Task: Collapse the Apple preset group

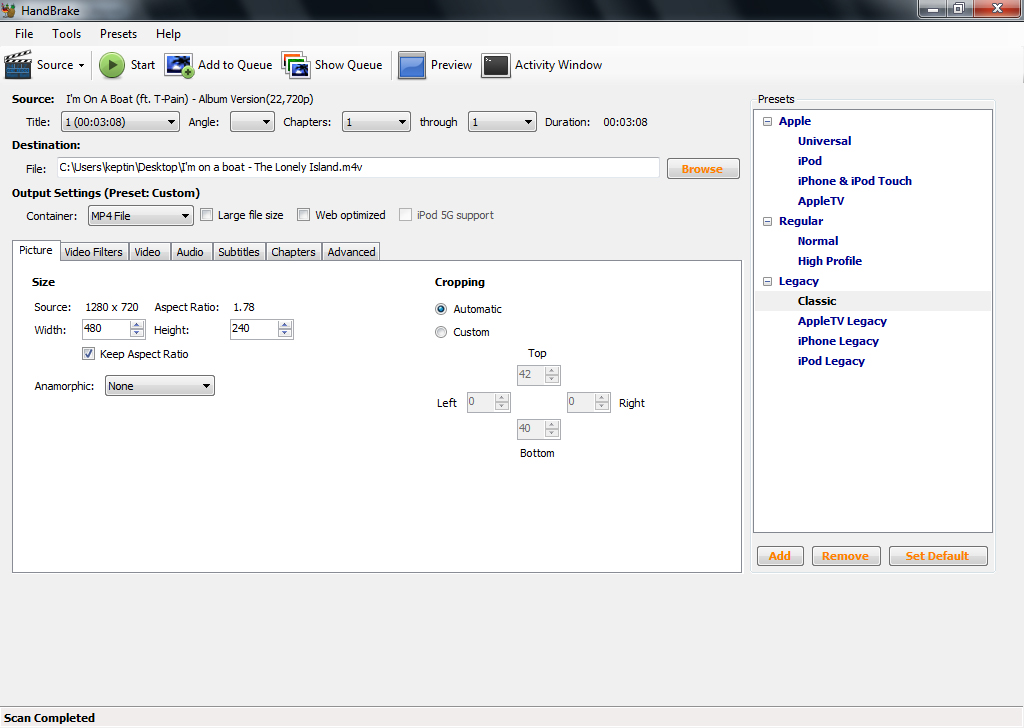Action: point(767,121)
